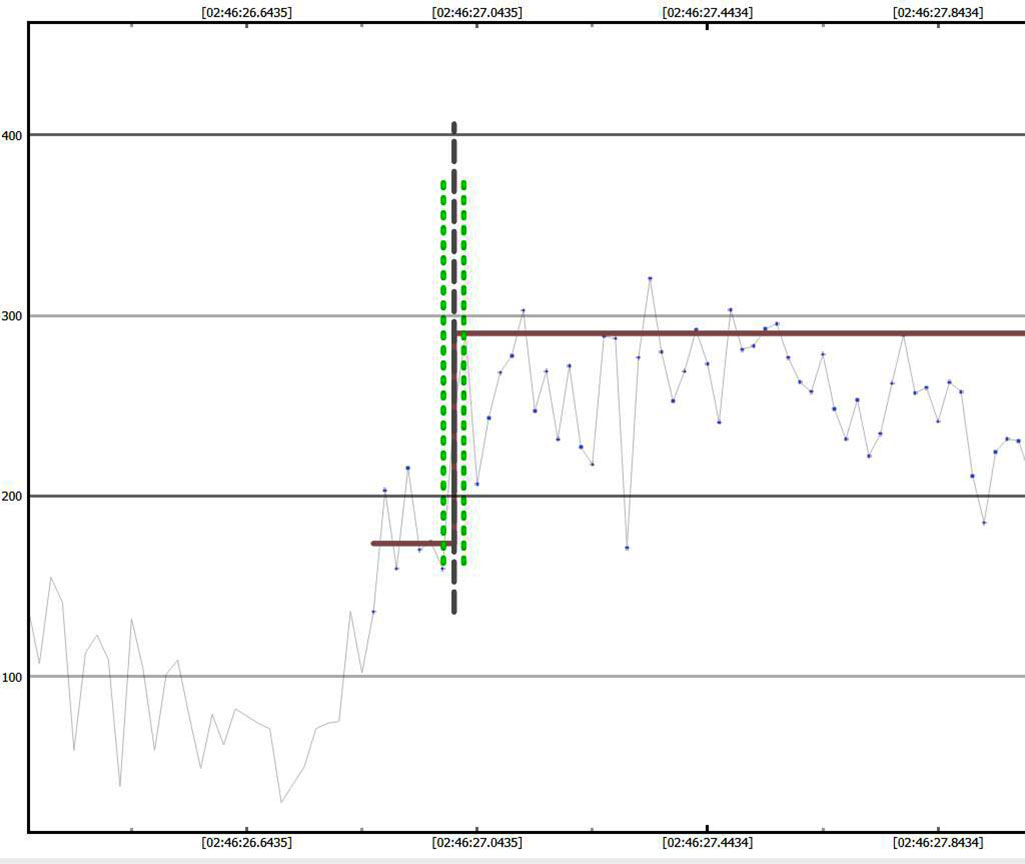Select the highest data point peak near 320
This screenshot has height=864, width=1025.
pos(650,278)
